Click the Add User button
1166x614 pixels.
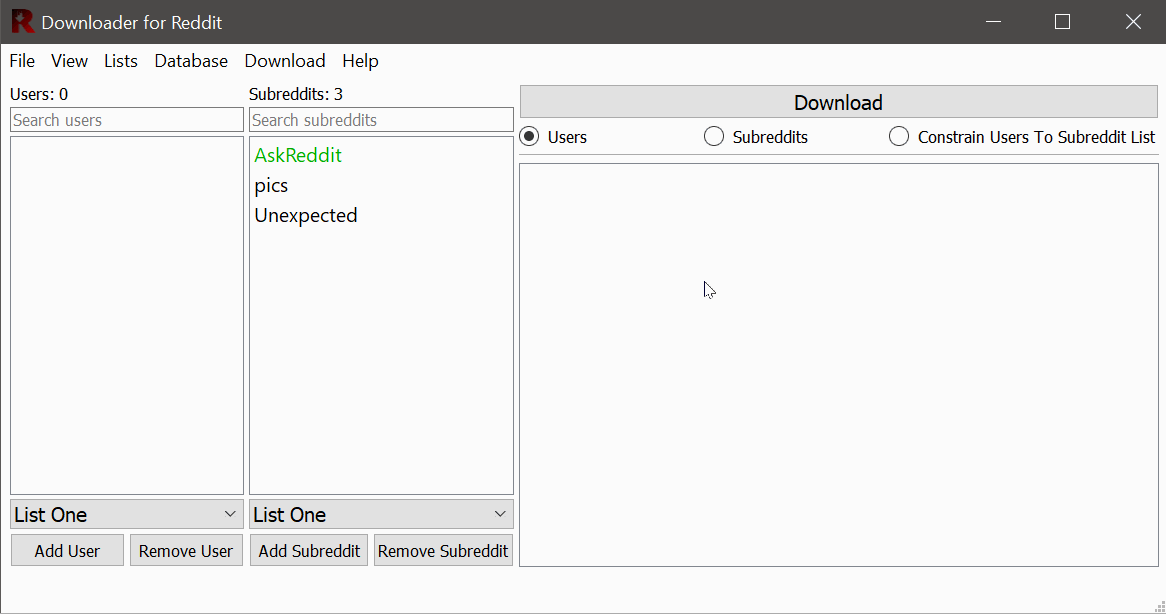[67, 551]
